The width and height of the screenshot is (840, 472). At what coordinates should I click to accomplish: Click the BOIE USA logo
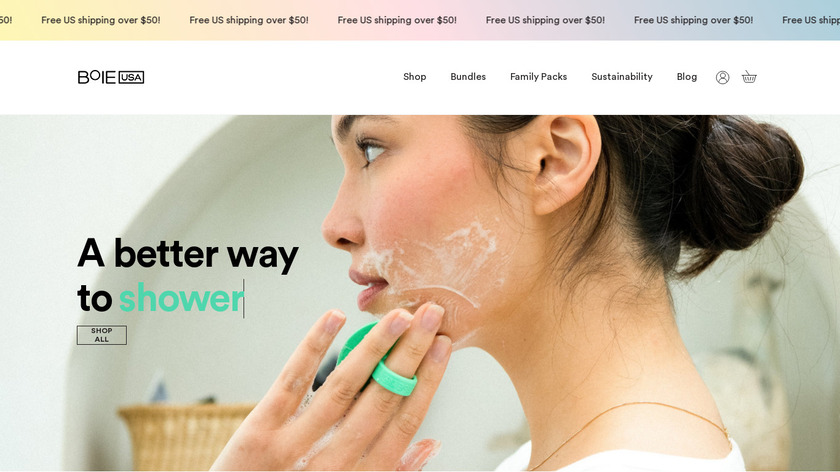click(111, 77)
